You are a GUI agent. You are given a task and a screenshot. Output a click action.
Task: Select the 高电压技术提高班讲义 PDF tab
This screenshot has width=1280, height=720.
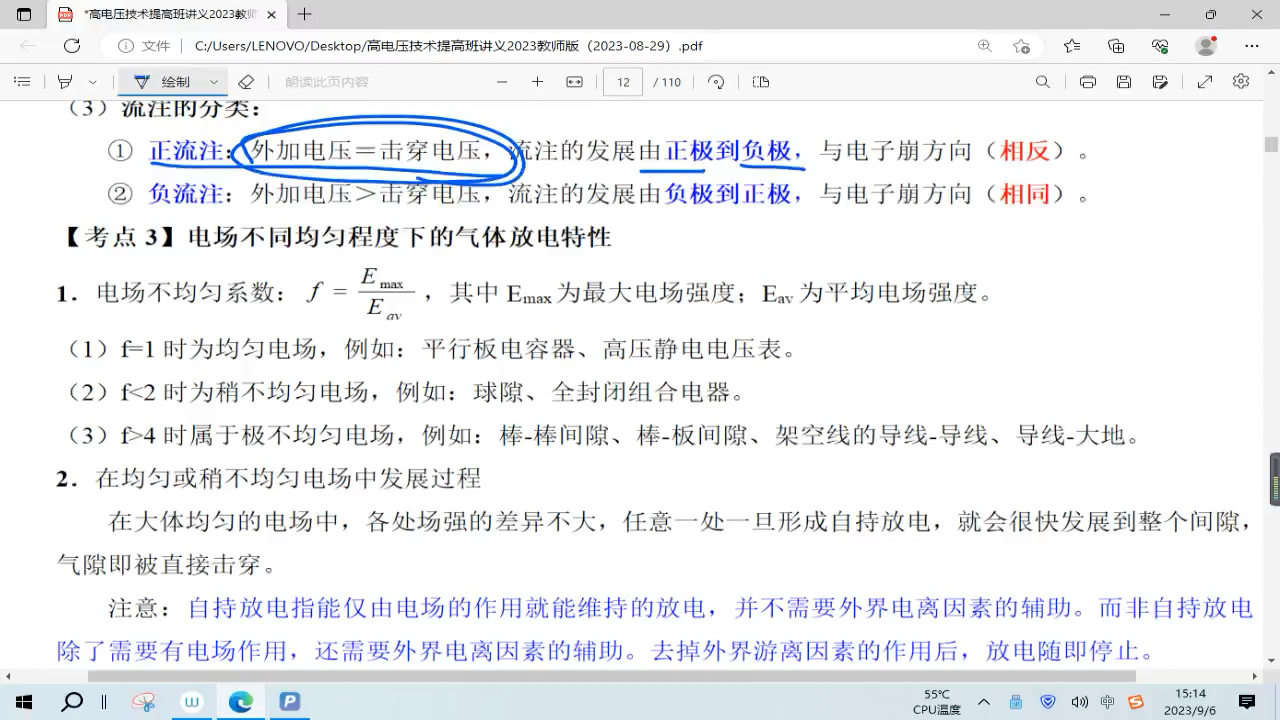click(165, 14)
